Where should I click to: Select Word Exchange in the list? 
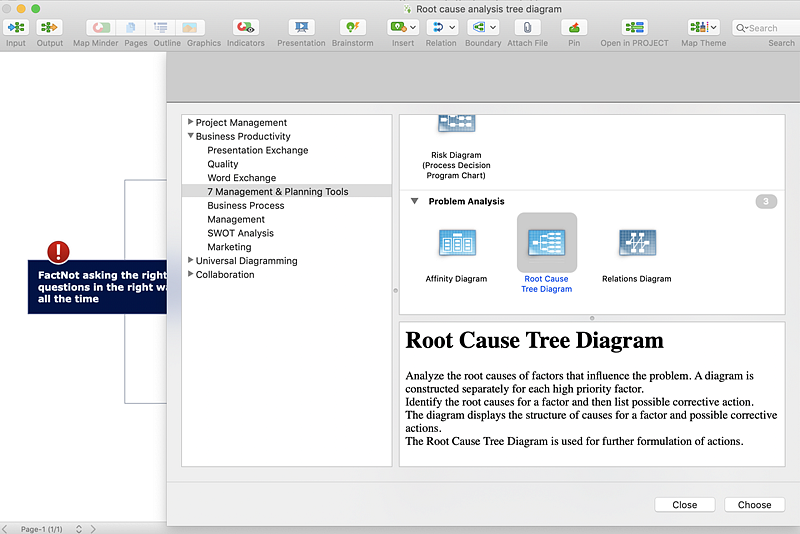click(241, 178)
